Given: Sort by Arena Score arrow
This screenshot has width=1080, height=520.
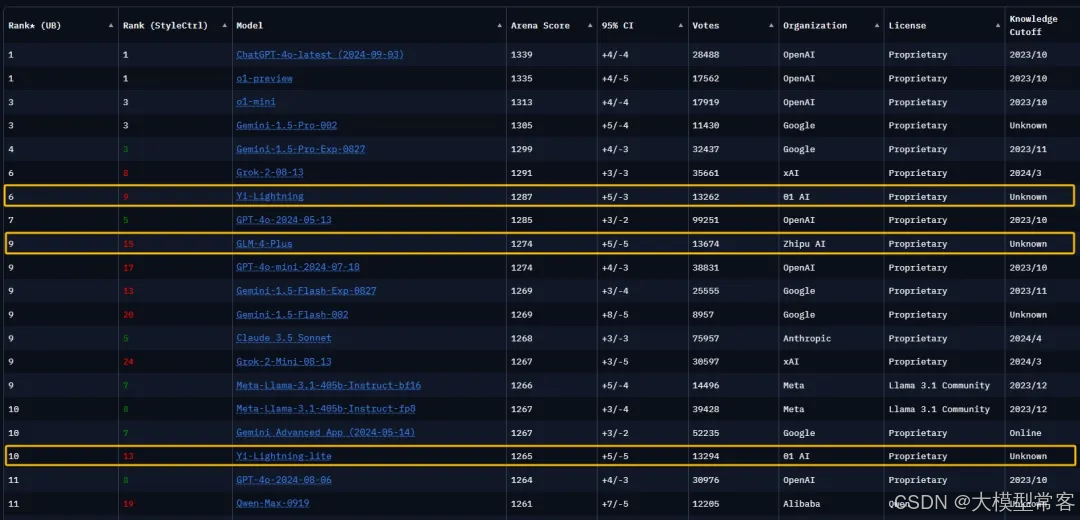Looking at the screenshot, I should tap(591, 25).
